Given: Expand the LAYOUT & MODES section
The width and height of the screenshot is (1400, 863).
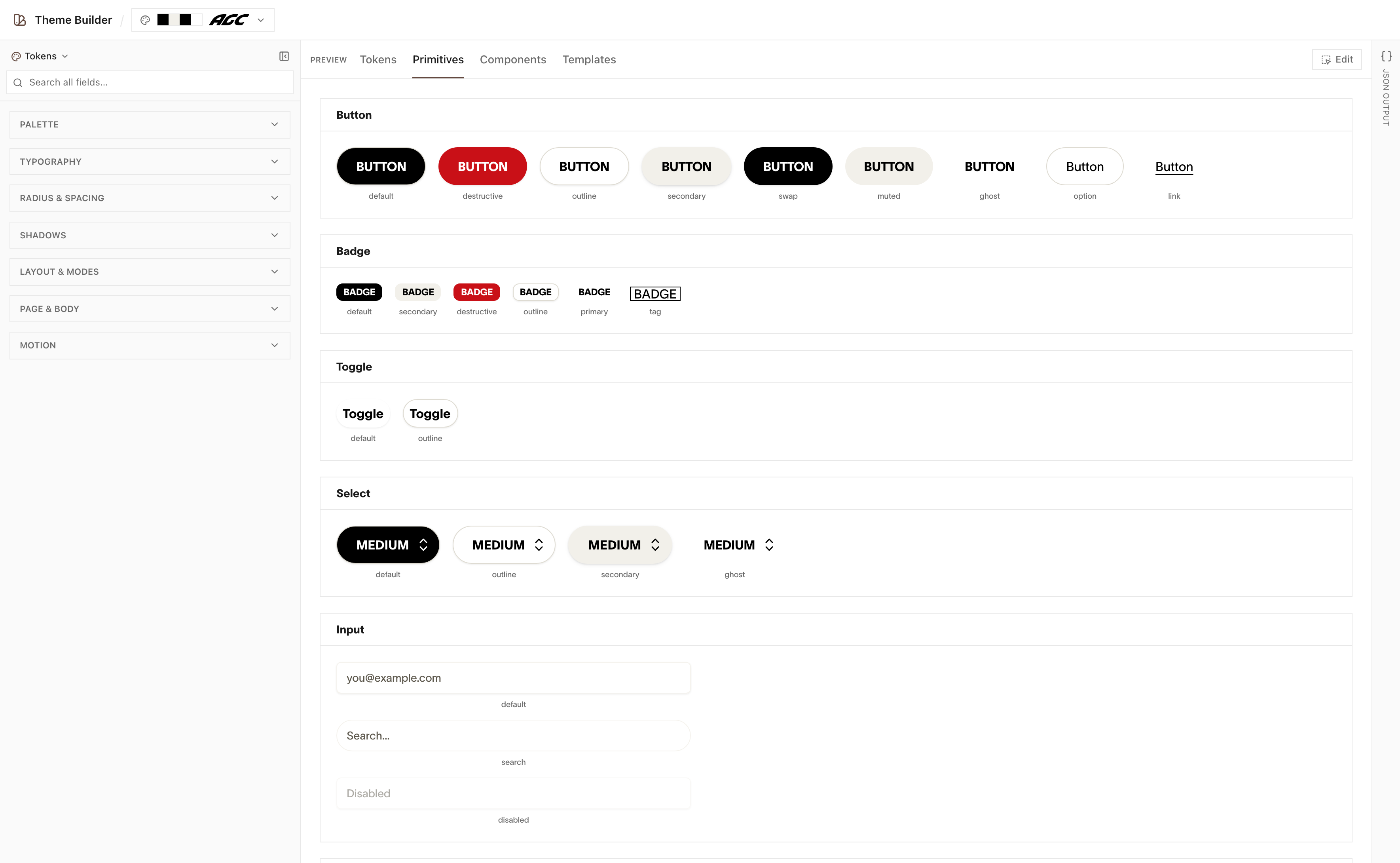Looking at the screenshot, I should pyautogui.click(x=150, y=272).
